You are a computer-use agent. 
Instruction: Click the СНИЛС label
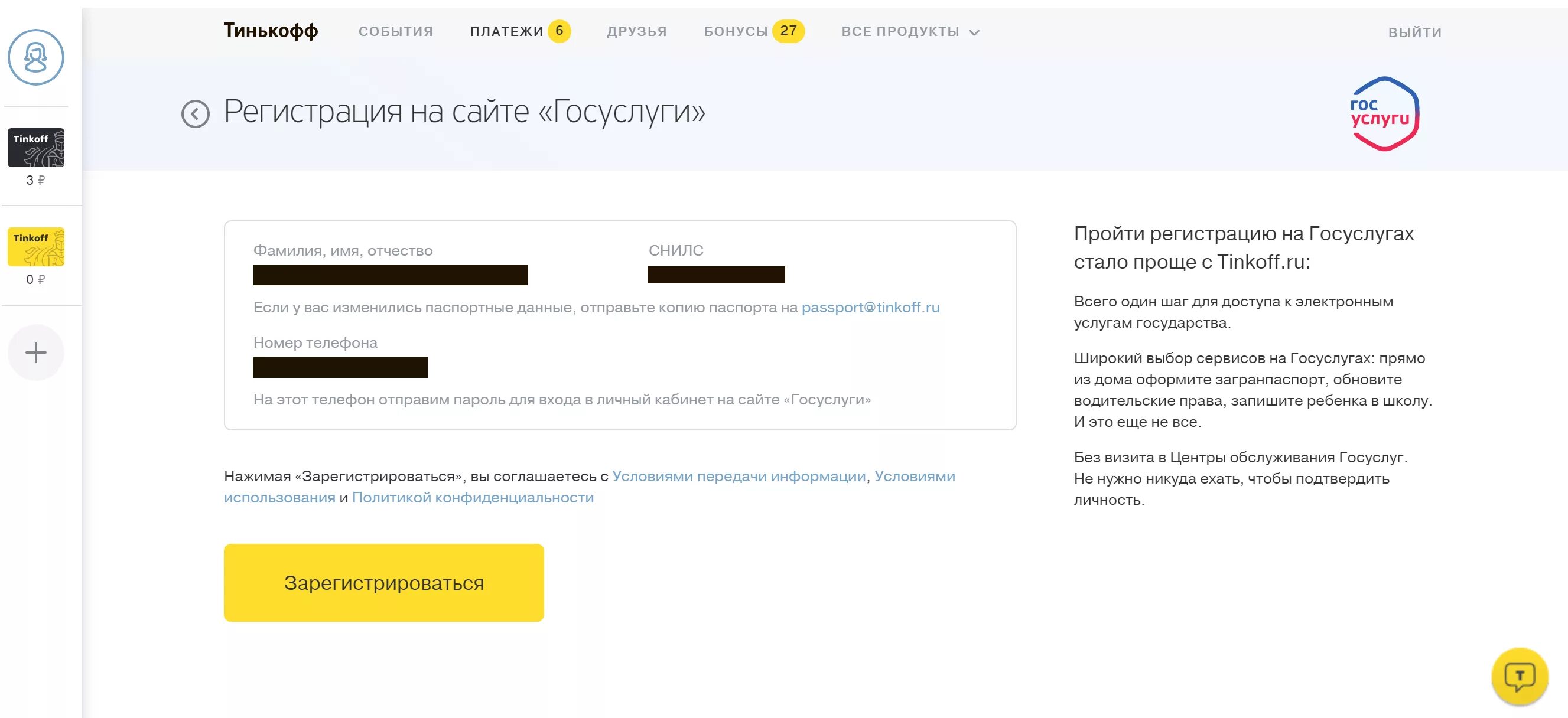[x=676, y=250]
